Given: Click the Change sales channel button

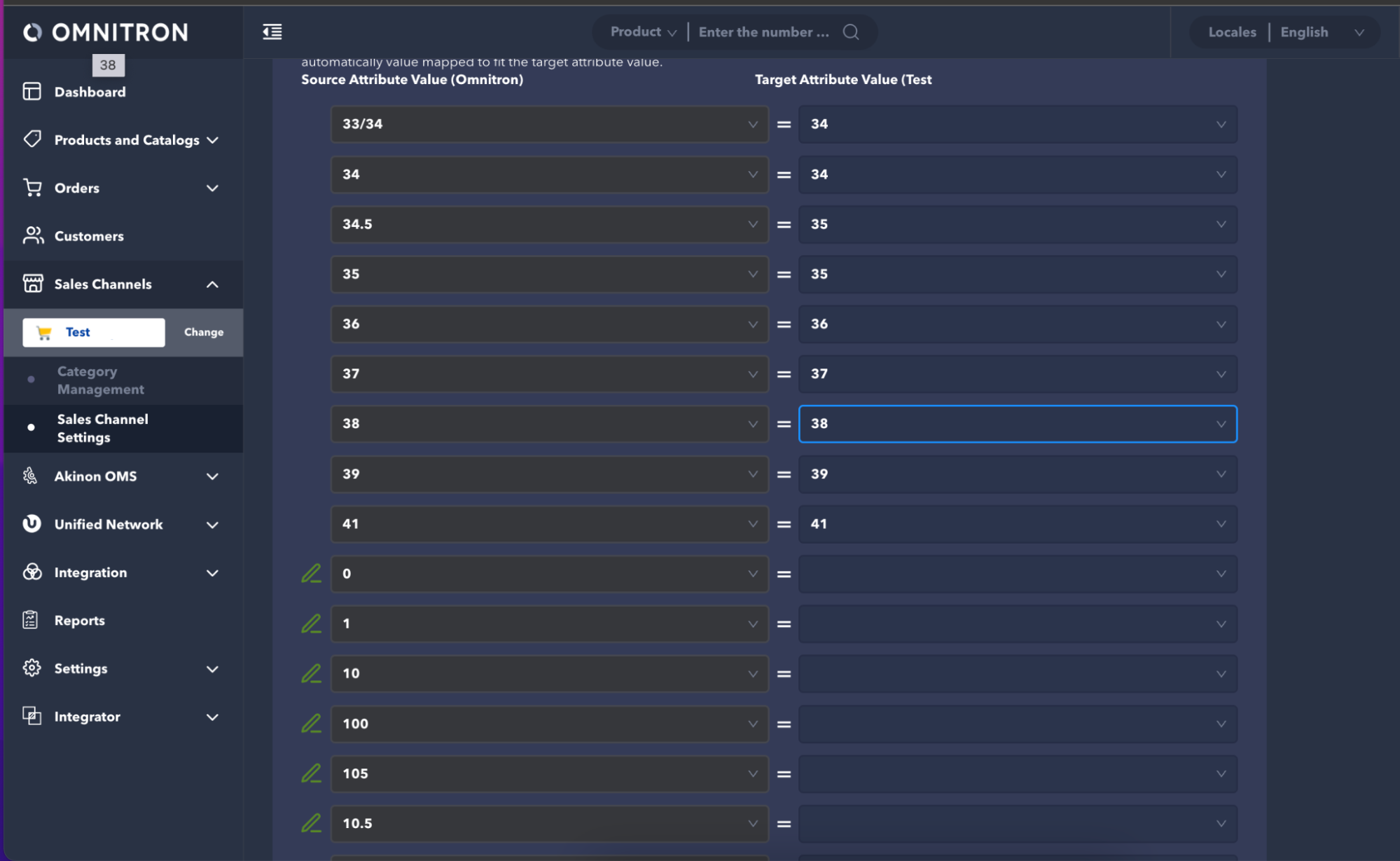Looking at the screenshot, I should click(204, 332).
